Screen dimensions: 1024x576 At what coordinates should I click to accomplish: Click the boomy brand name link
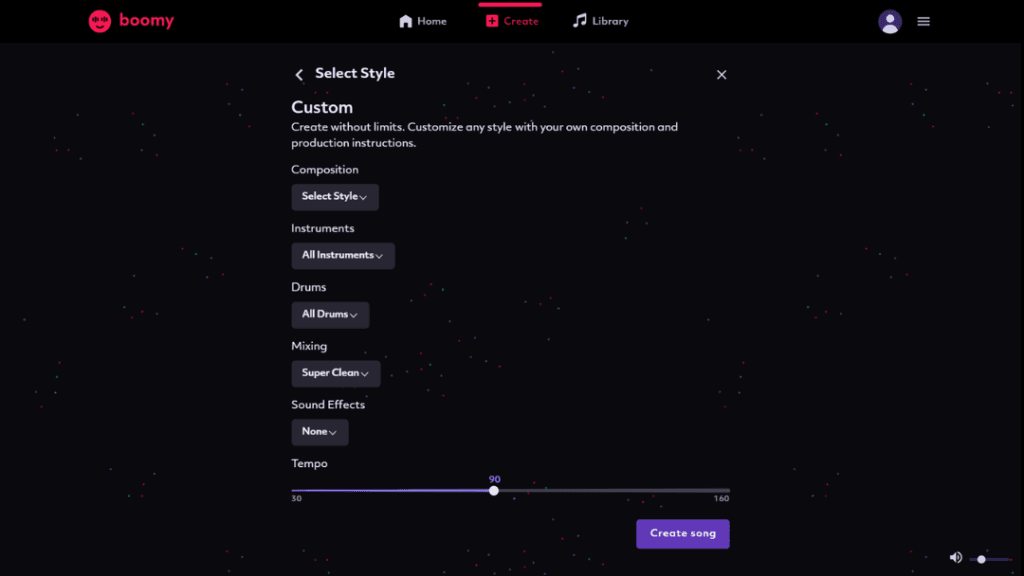146,21
